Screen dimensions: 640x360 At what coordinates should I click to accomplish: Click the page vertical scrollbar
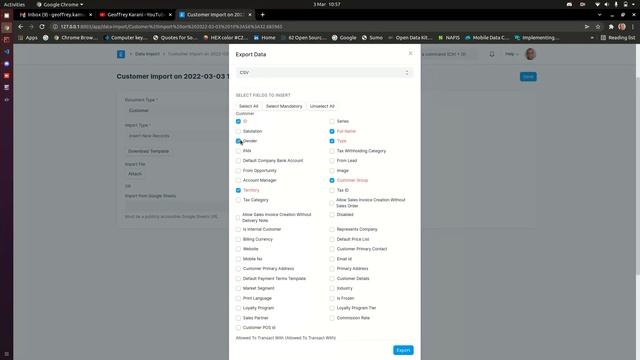[638, 176]
